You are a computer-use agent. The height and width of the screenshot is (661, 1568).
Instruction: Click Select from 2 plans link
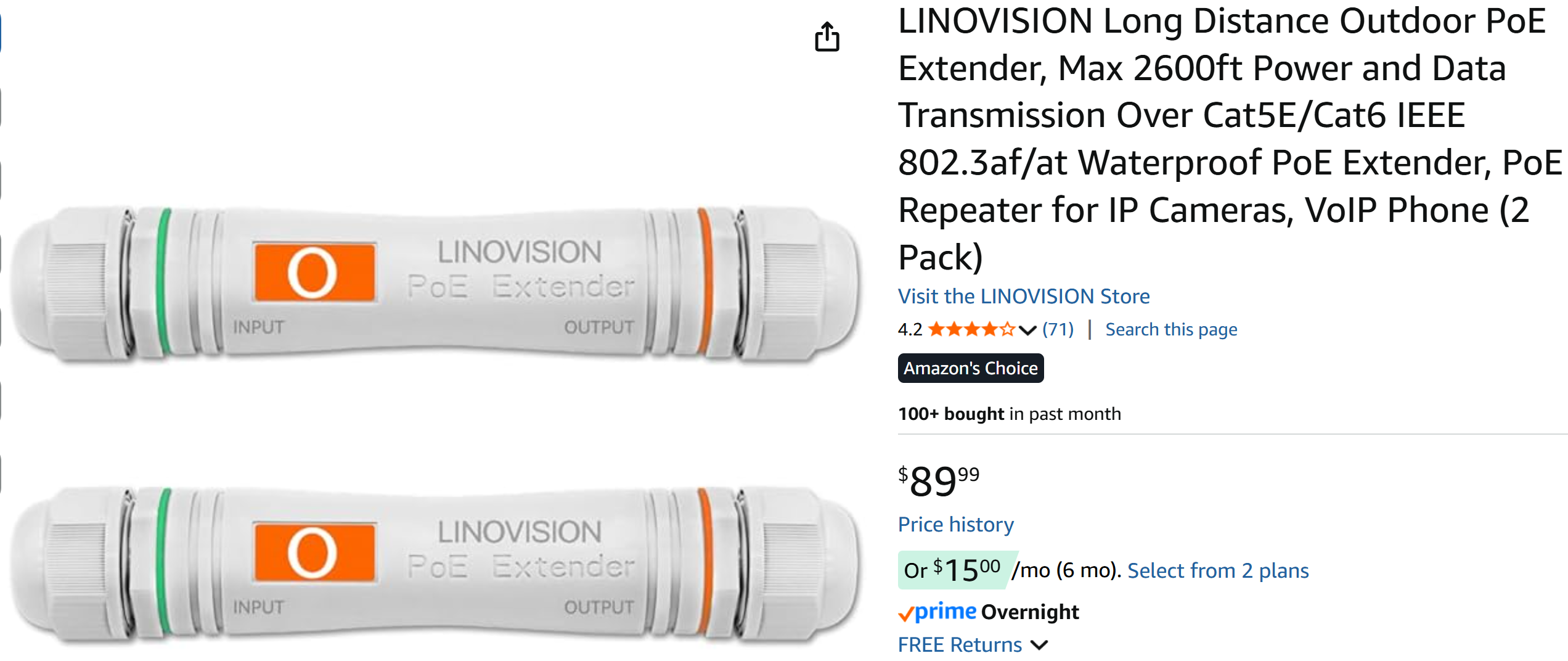(1217, 570)
